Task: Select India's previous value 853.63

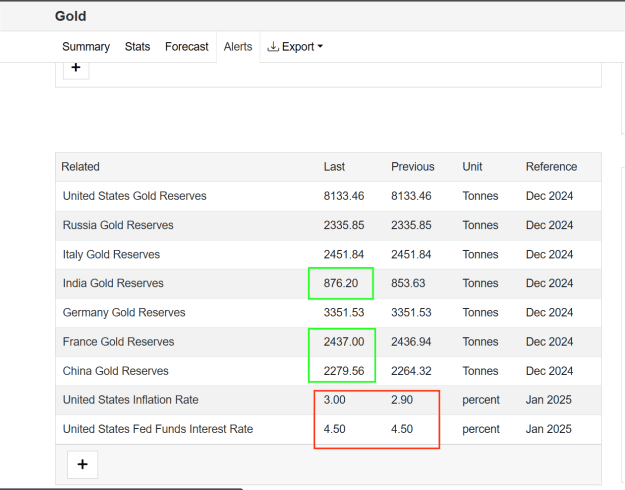Action: click(408, 283)
